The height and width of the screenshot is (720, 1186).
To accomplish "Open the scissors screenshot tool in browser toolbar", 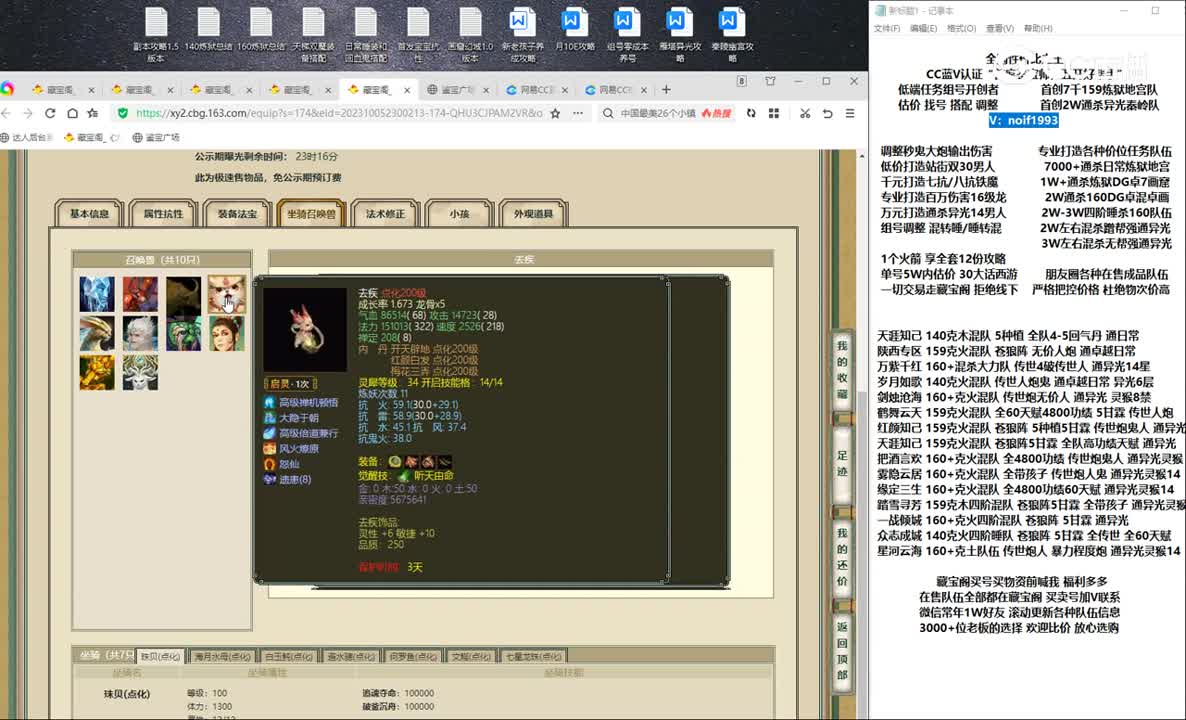I will [x=805, y=113].
